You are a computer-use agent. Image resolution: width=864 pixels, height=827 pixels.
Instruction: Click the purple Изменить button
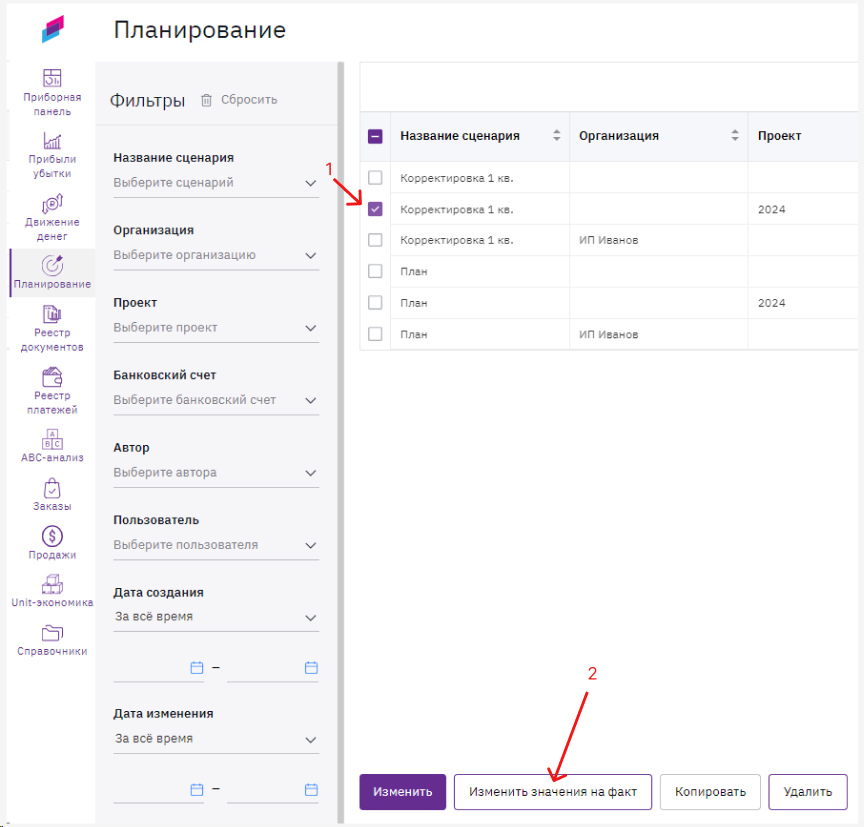click(x=403, y=792)
